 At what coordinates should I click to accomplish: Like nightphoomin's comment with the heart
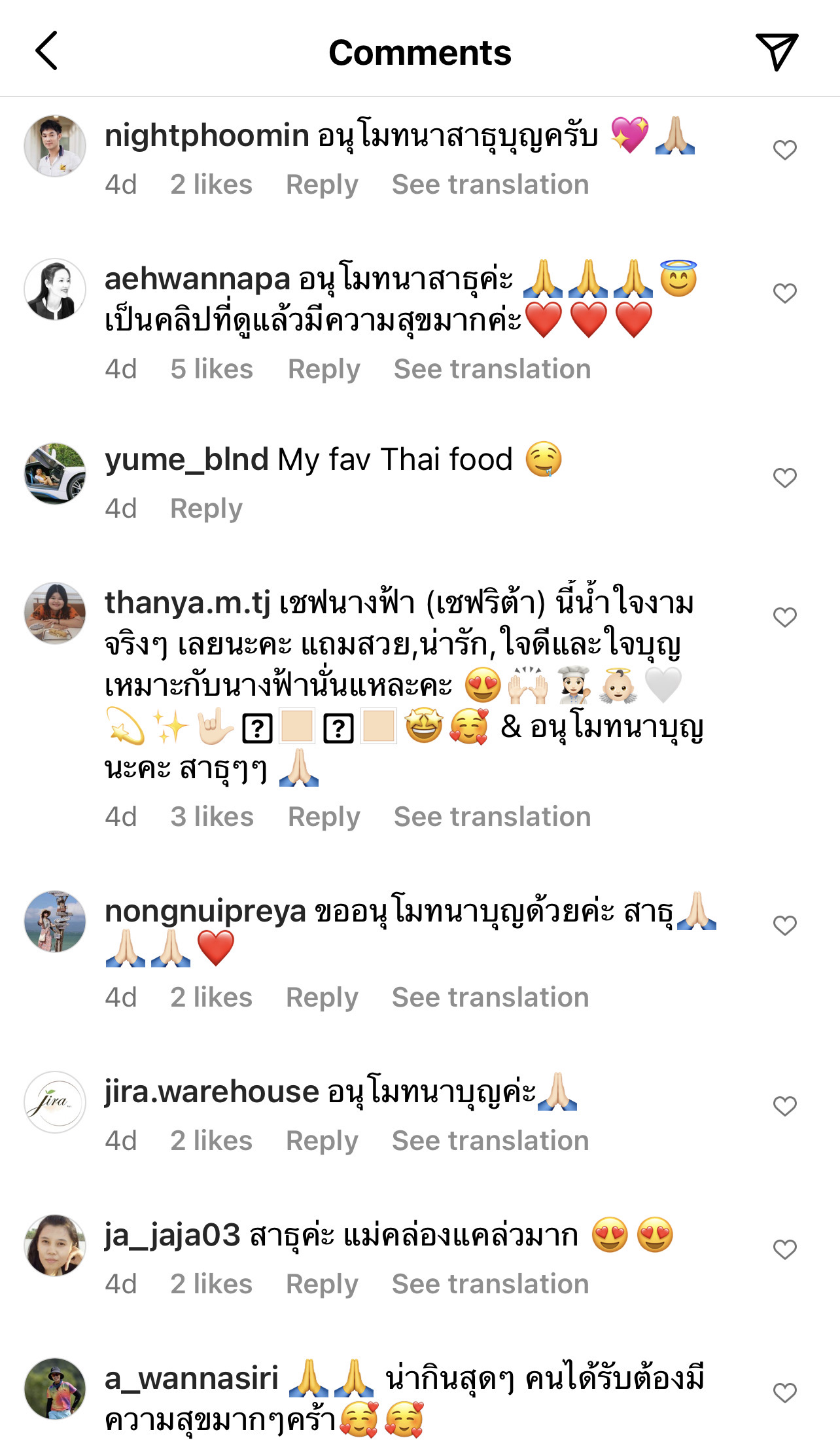tap(784, 150)
